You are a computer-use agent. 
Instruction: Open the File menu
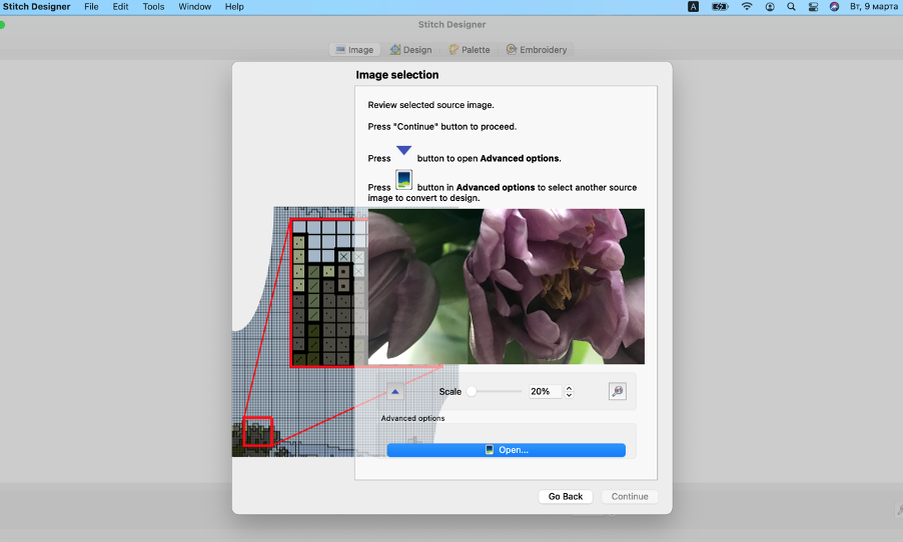[91, 7]
